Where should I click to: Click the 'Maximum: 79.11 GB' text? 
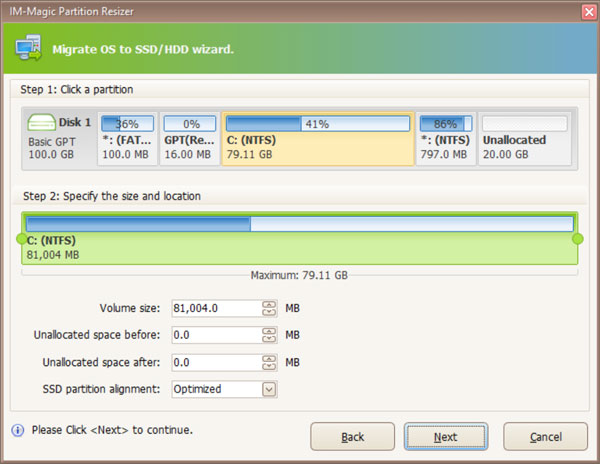coord(299,275)
